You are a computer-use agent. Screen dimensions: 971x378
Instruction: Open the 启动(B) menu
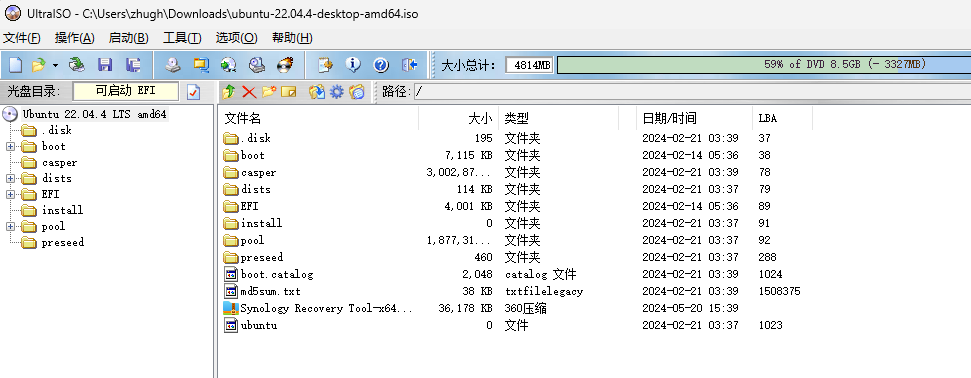click(x=129, y=38)
